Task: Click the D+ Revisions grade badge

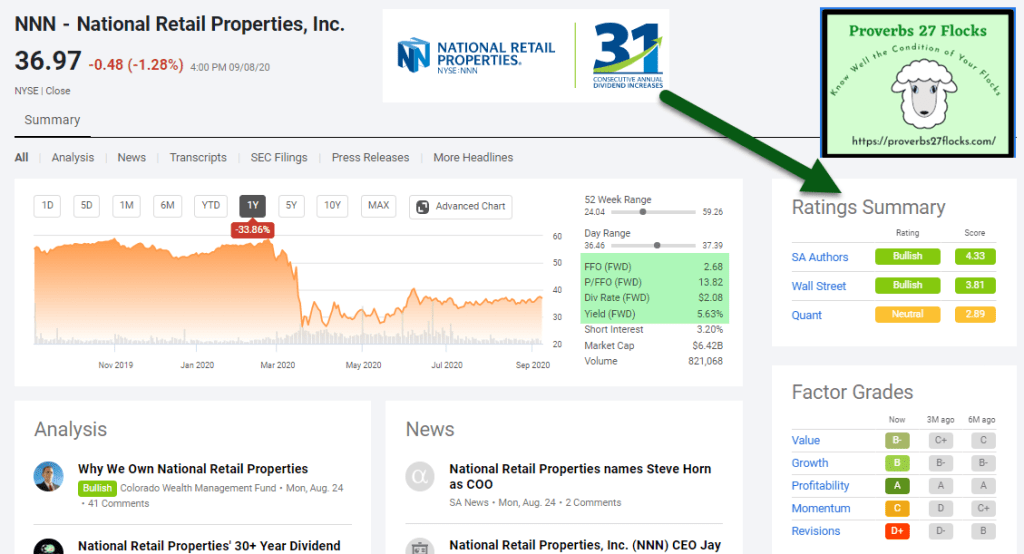Action: 897,531
